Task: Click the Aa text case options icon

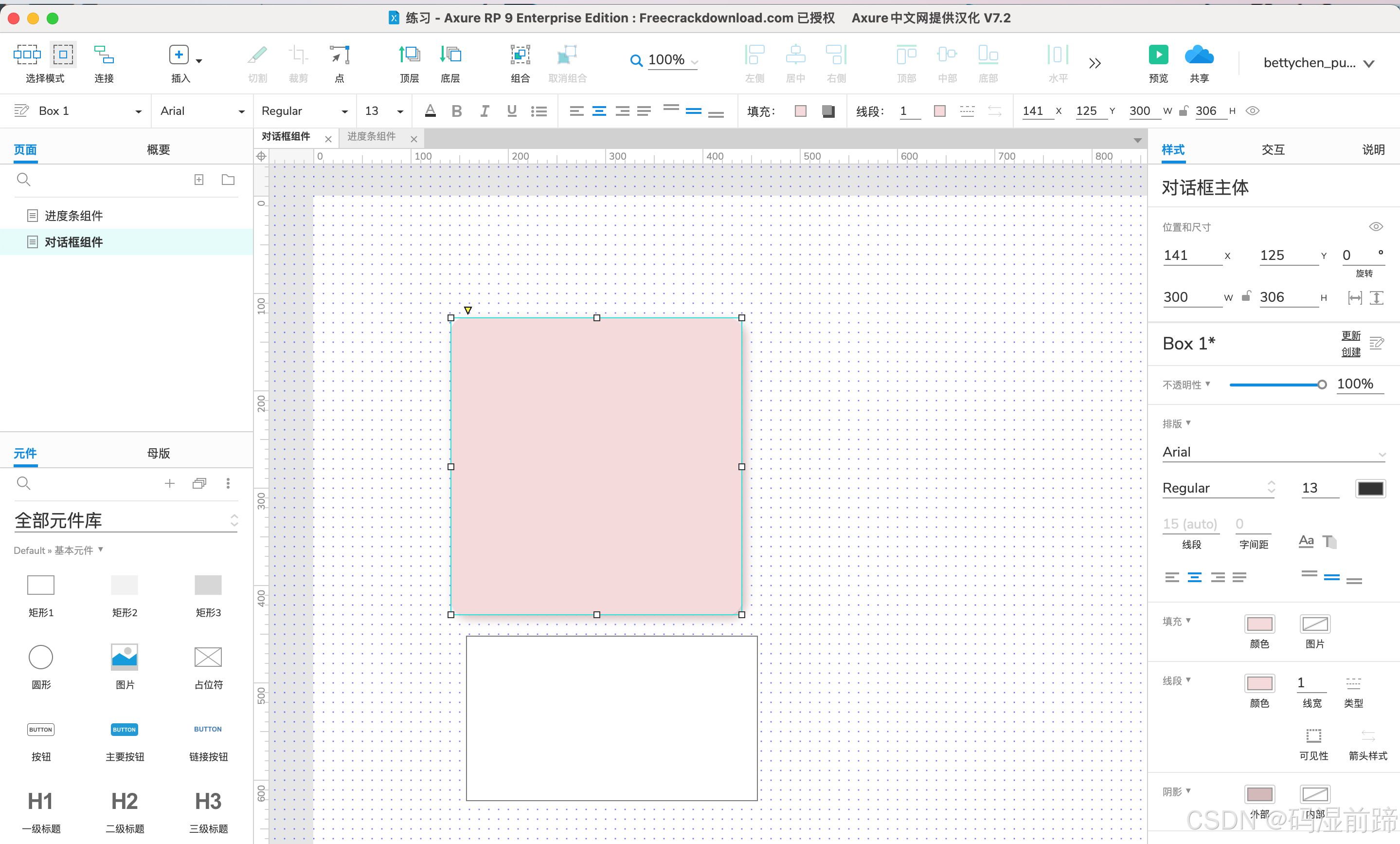Action: (1306, 540)
